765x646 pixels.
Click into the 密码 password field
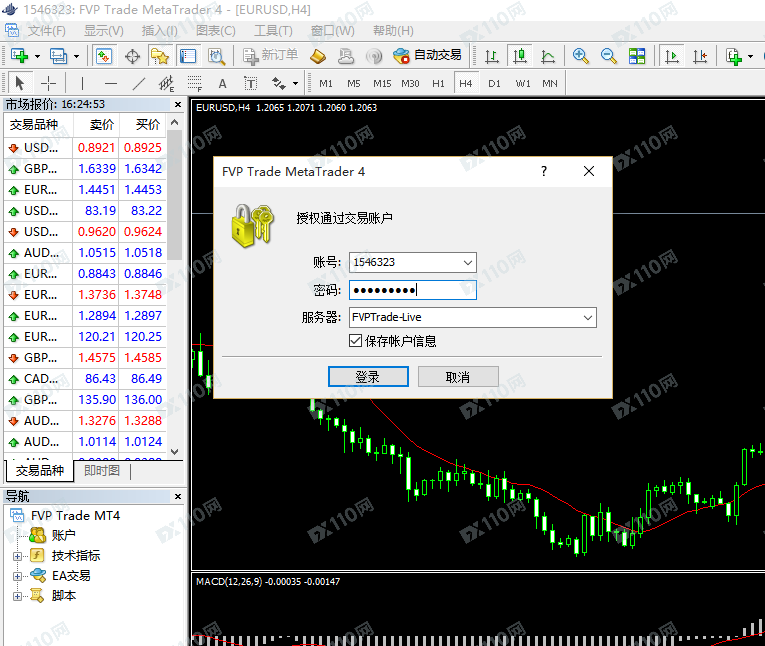pyautogui.click(x=412, y=290)
